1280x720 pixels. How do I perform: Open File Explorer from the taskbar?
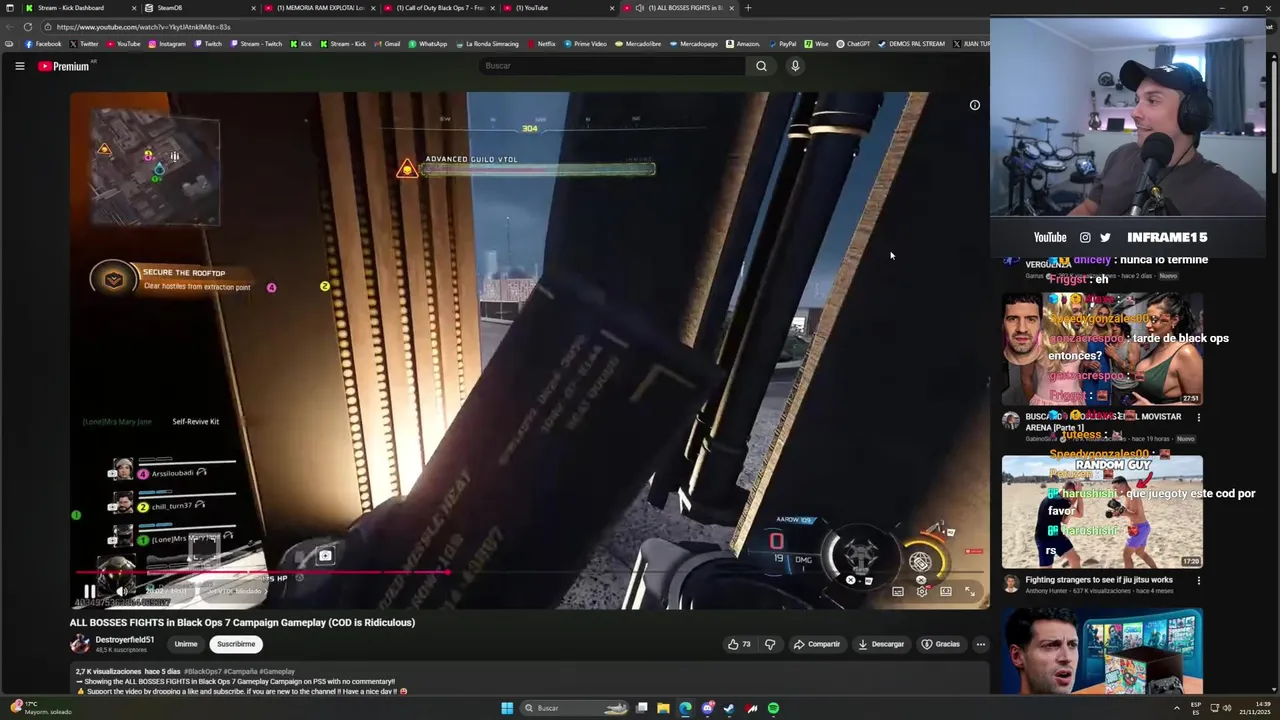663,708
